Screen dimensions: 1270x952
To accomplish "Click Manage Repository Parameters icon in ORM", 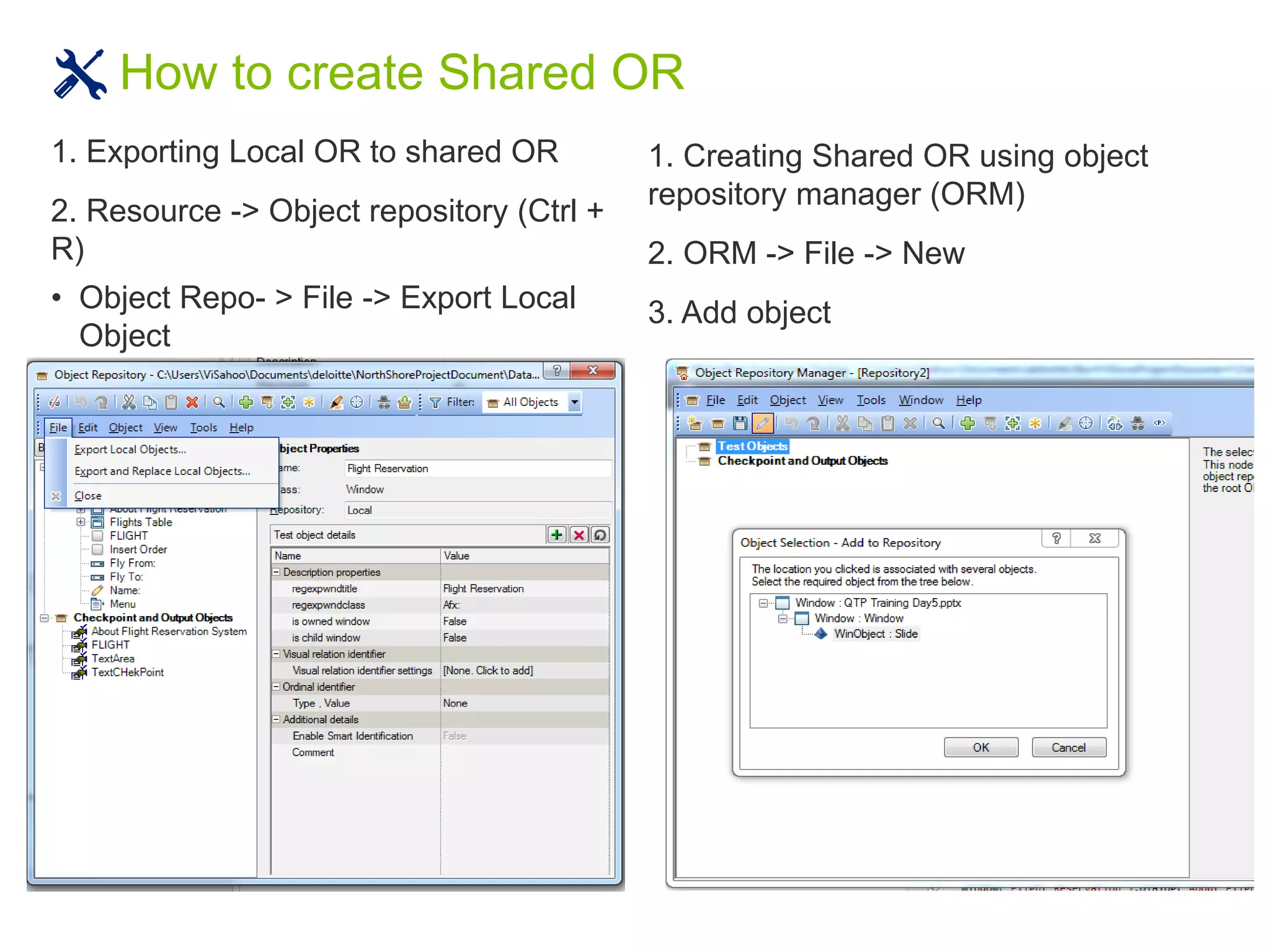I will tap(1160, 423).
